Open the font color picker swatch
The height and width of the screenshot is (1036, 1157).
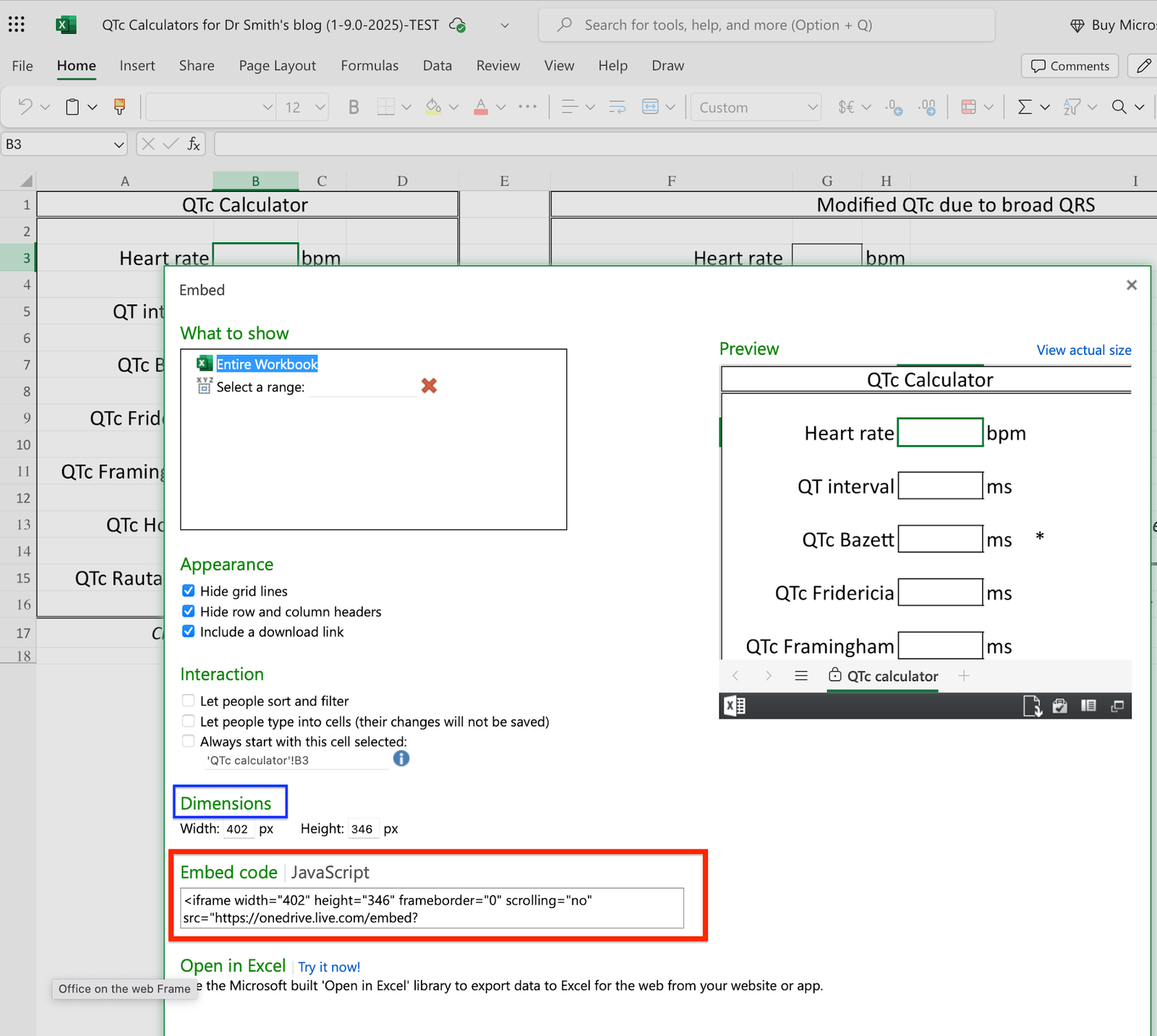coord(481,107)
